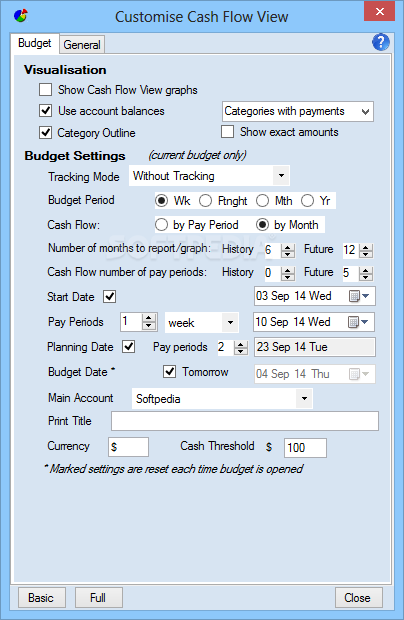The image size is (404, 620).
Task: Toggle the Start Date checkbox
Action: [109, 297]
